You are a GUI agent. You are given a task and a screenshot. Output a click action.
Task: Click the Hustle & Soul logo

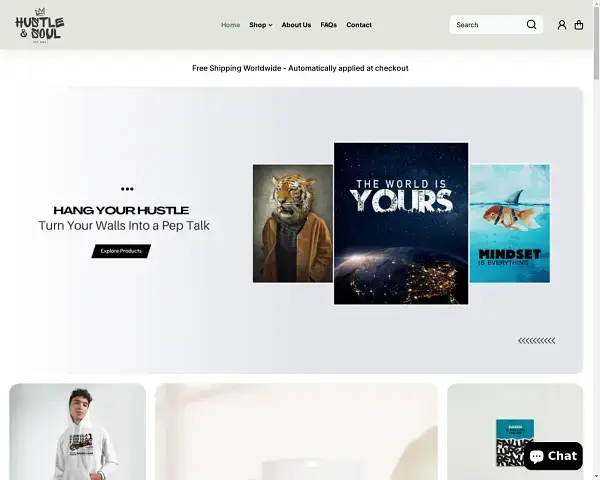click(x=40, y=25)
